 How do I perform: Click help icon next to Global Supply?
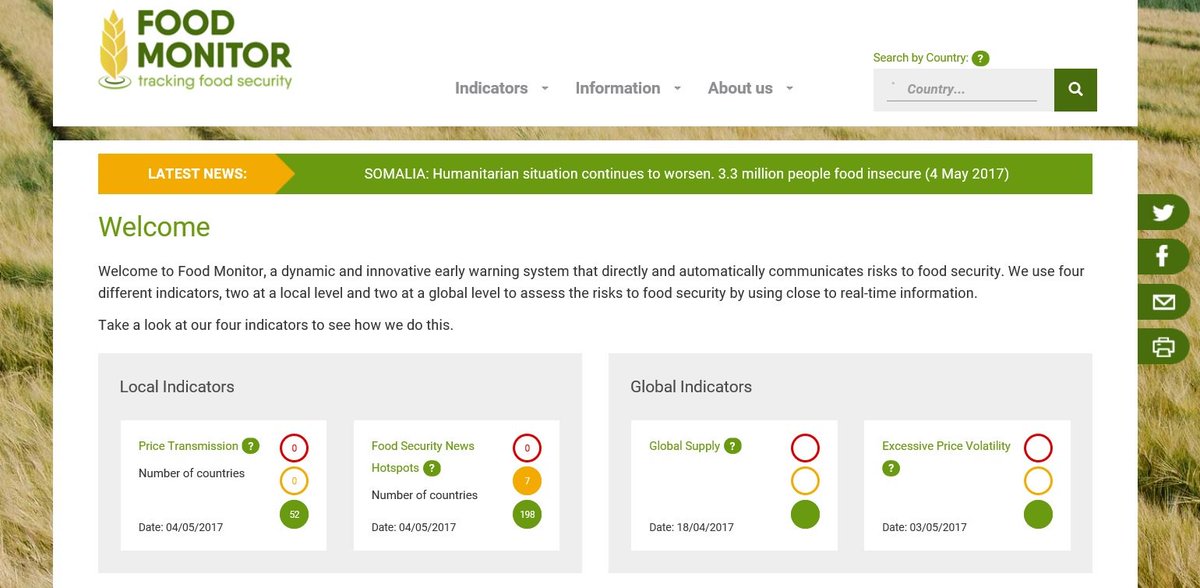point(733,446)
